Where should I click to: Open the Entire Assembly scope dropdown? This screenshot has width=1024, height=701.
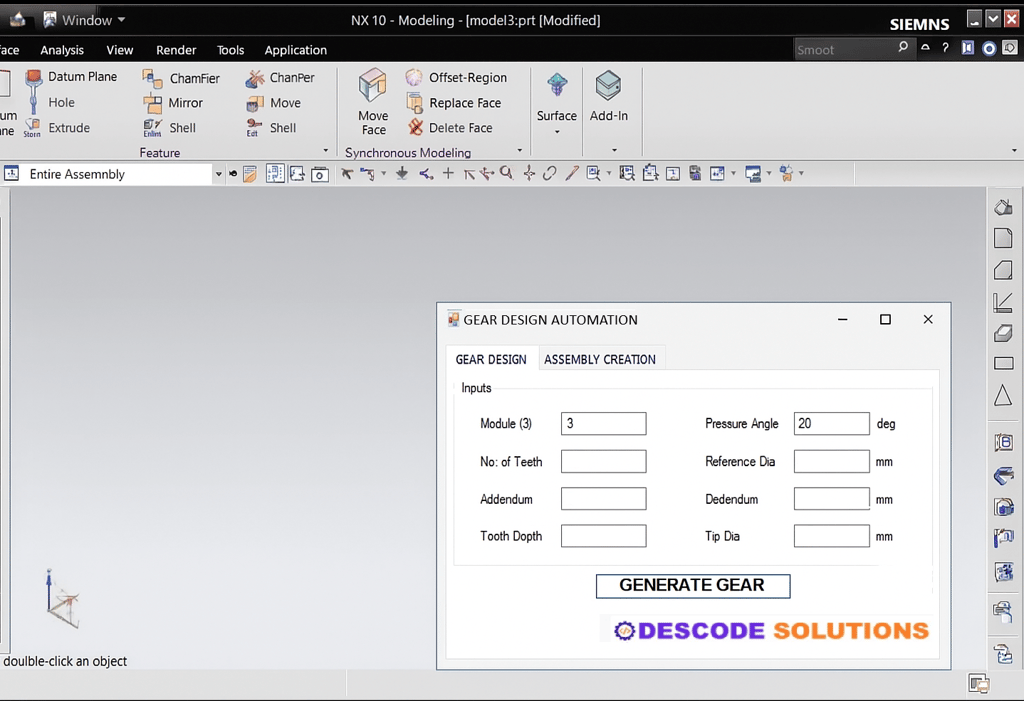218,174
